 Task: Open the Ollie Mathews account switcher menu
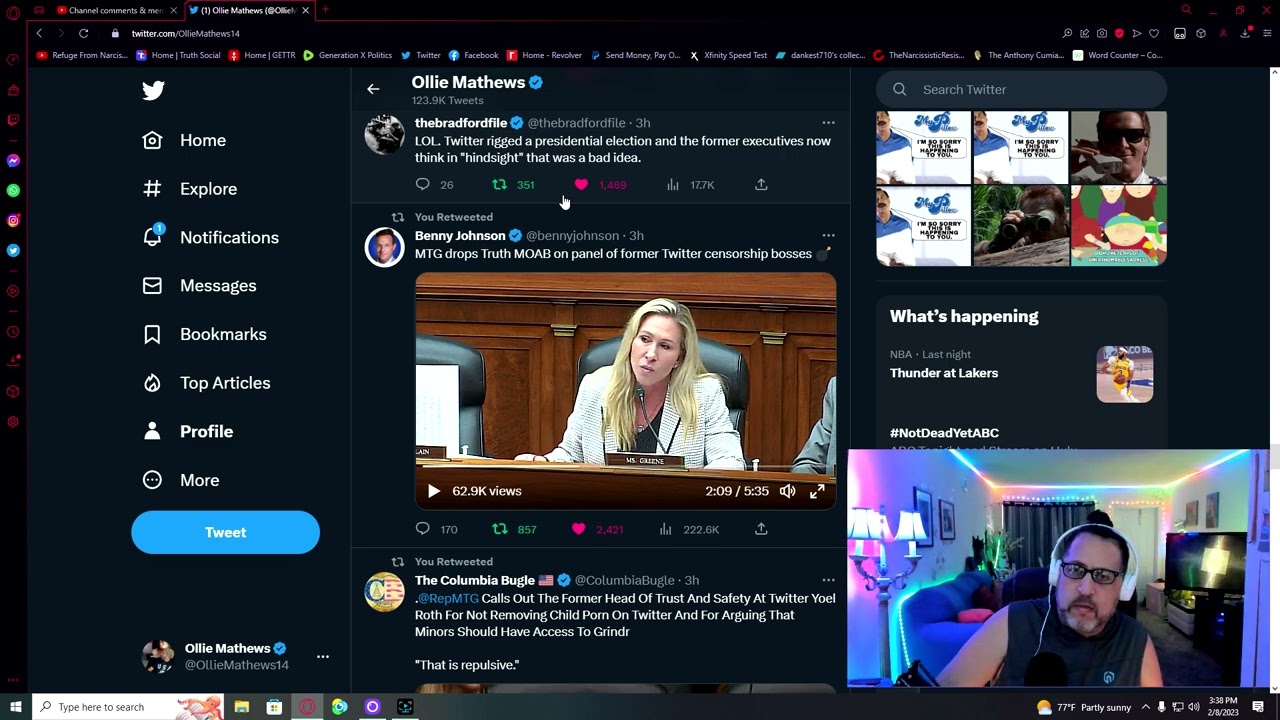coord(323,657)
